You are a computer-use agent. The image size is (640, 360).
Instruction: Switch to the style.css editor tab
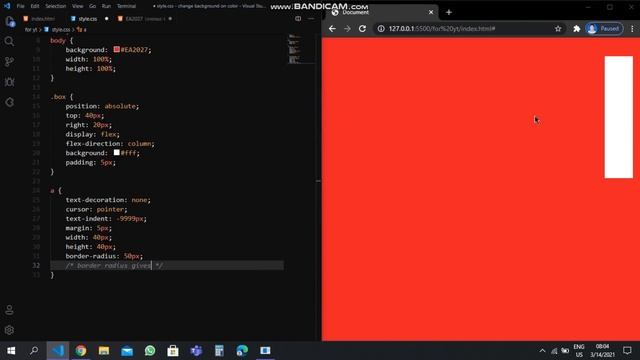pos(87,19)
